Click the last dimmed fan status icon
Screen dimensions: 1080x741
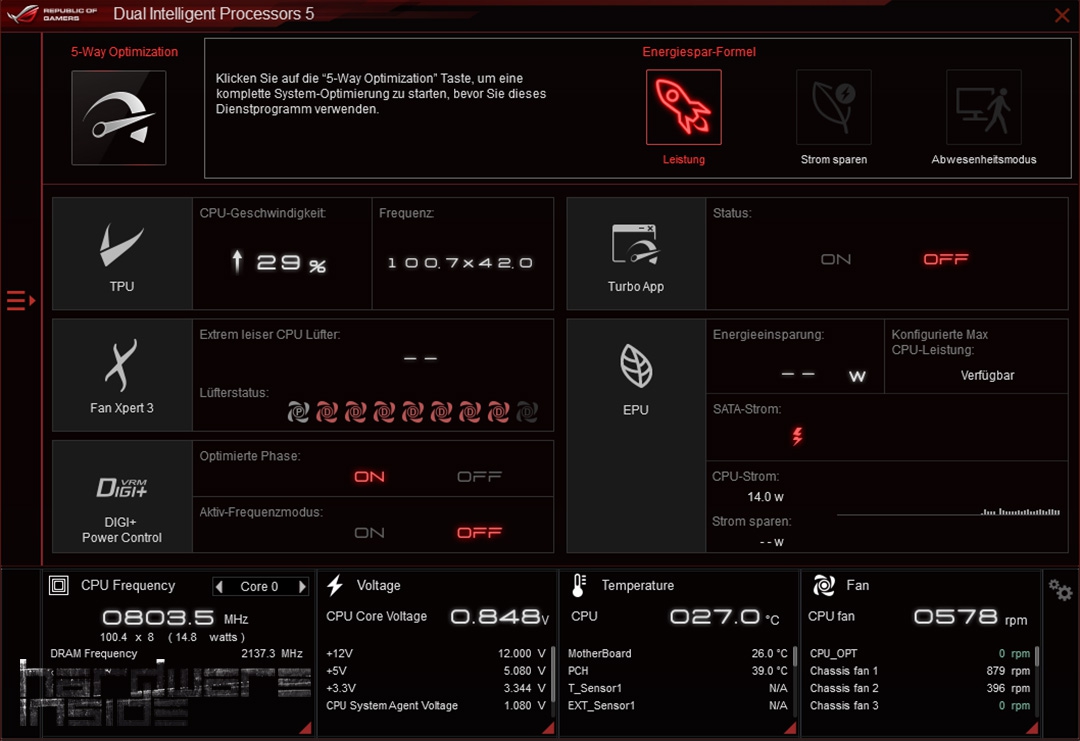pos(527,412)
